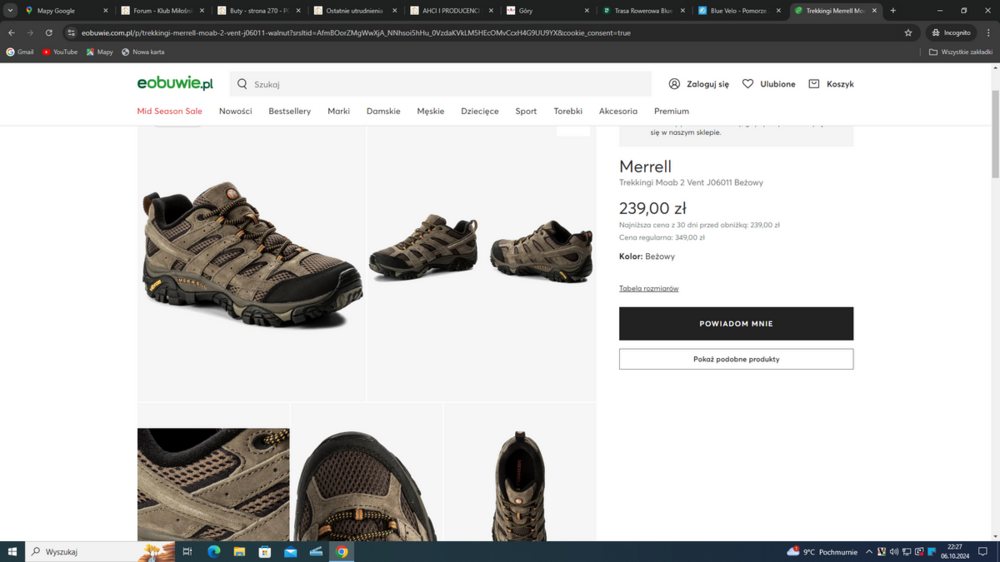Image resolution: width=1000 pixels, height=562 pixels.
Task: Click the Zaloguj się user icon
Action: point(674,84)
